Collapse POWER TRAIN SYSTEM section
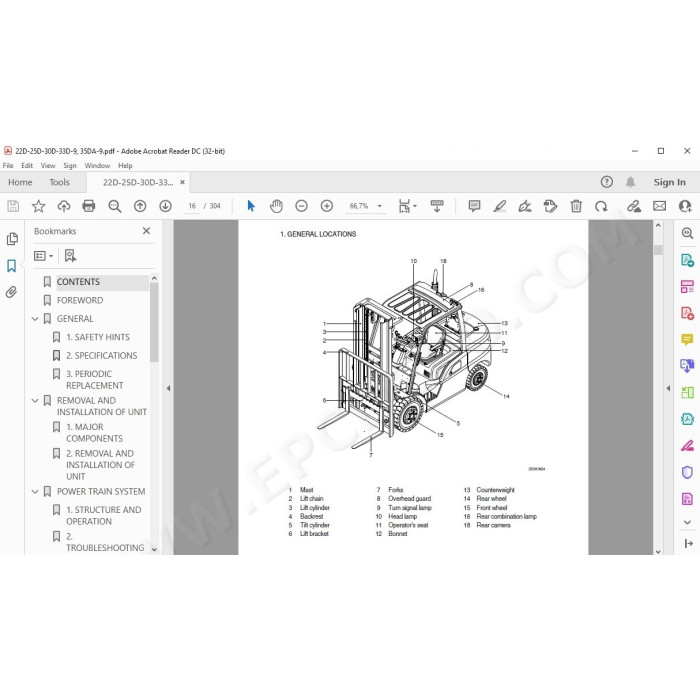 (35, 492)
